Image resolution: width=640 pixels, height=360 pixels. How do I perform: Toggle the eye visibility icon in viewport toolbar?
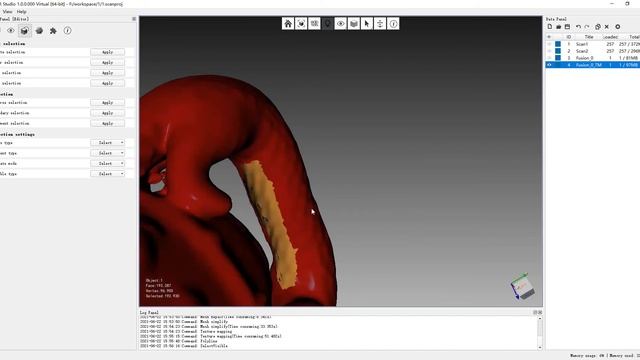[x=340, y=24]
